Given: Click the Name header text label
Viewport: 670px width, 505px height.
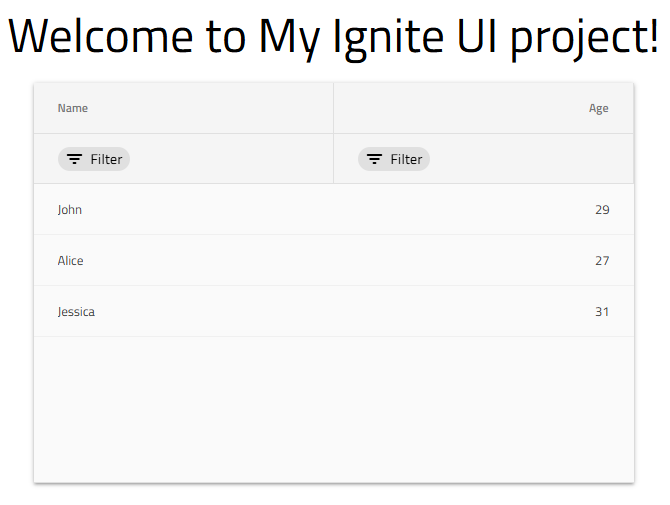Looking at the screenshot, I should 73,108.
